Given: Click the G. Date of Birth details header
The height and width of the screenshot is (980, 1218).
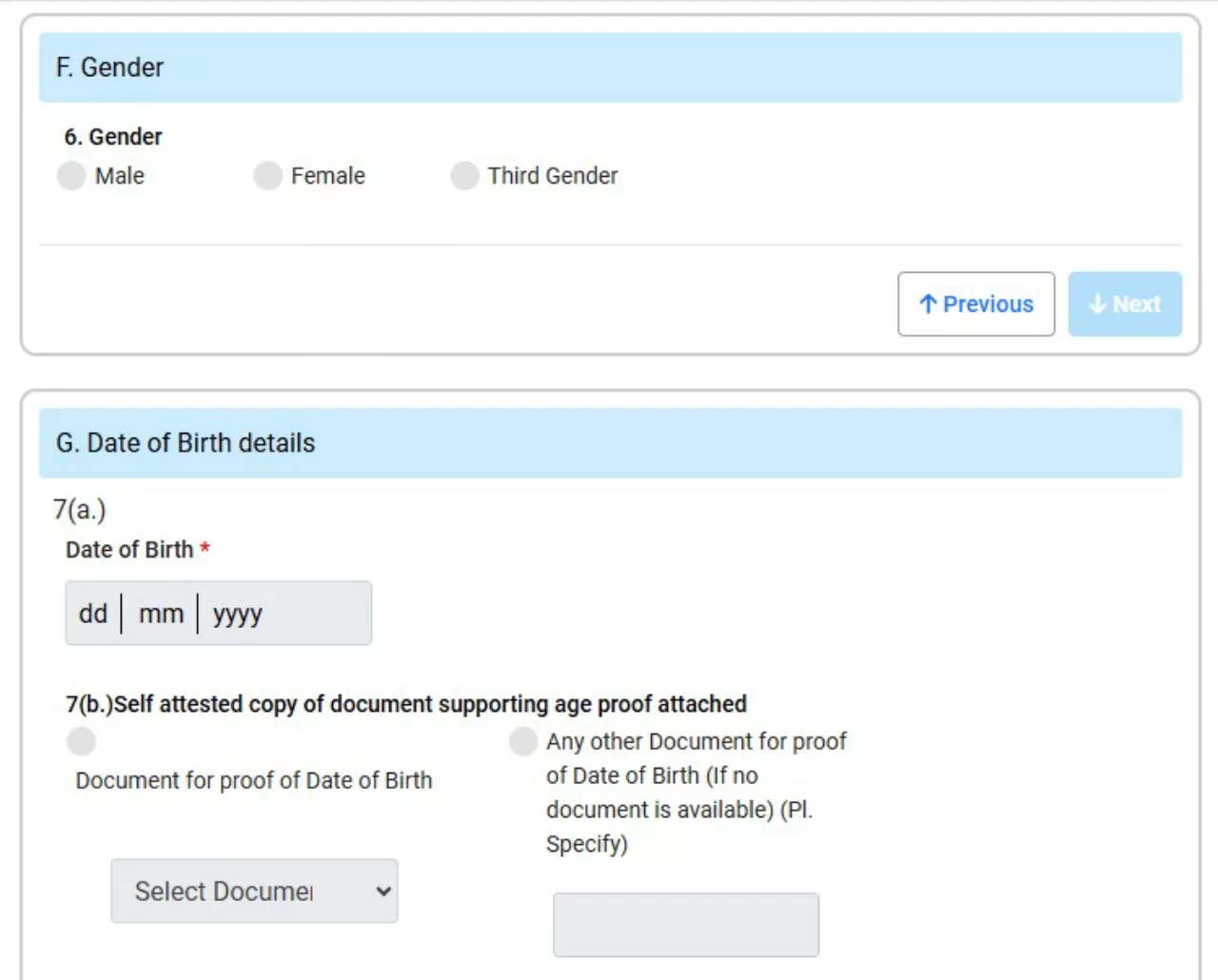Looking at the screenshot, I should 186,443.
